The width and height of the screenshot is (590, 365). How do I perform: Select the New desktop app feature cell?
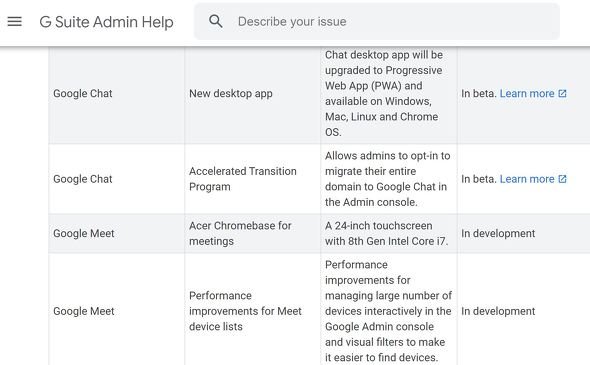pyautogui.click(x=252, y=93)
